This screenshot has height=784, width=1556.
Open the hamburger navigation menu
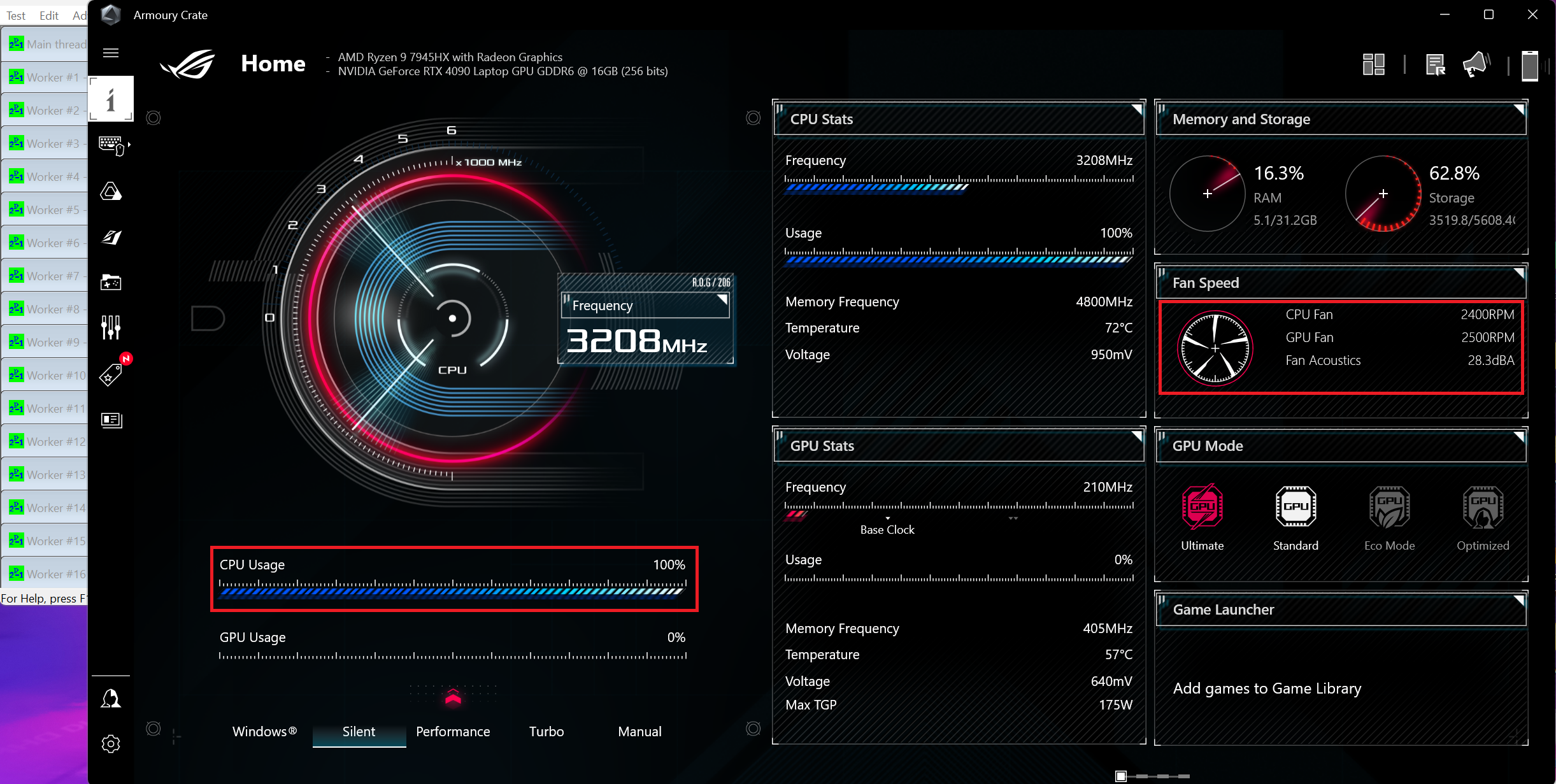click(x=111, y=53)
